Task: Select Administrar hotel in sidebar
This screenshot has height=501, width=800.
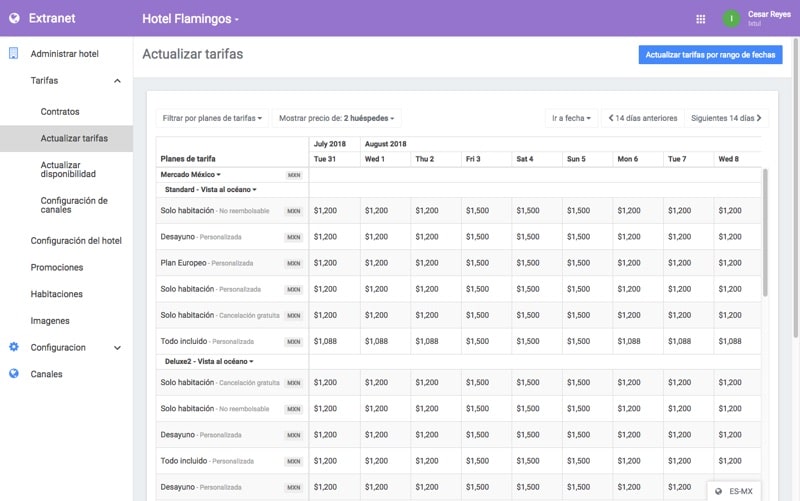Action: pyautogui.click(x=64, y=54)
